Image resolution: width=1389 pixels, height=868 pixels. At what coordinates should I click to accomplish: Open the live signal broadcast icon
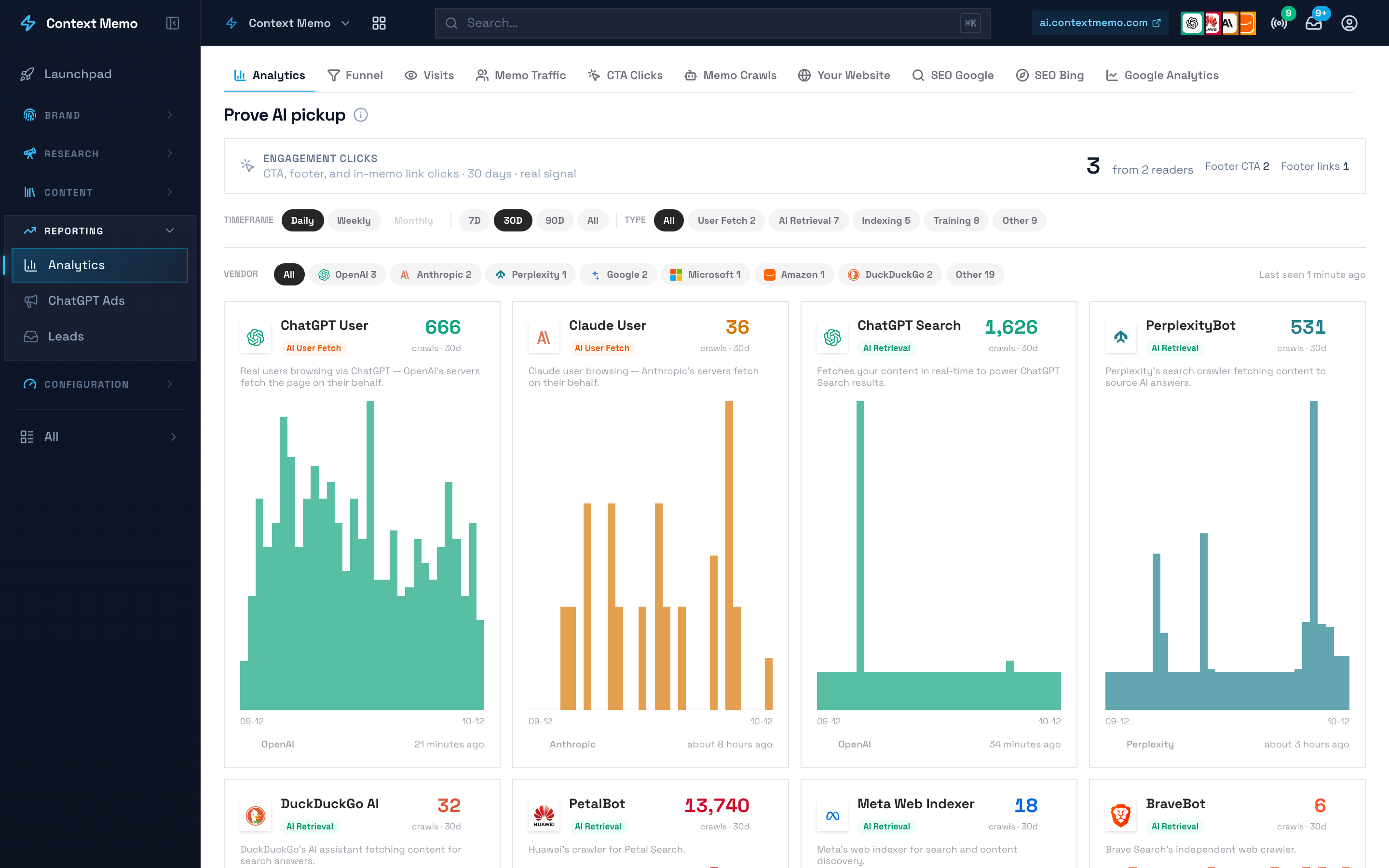[1279, 23]
